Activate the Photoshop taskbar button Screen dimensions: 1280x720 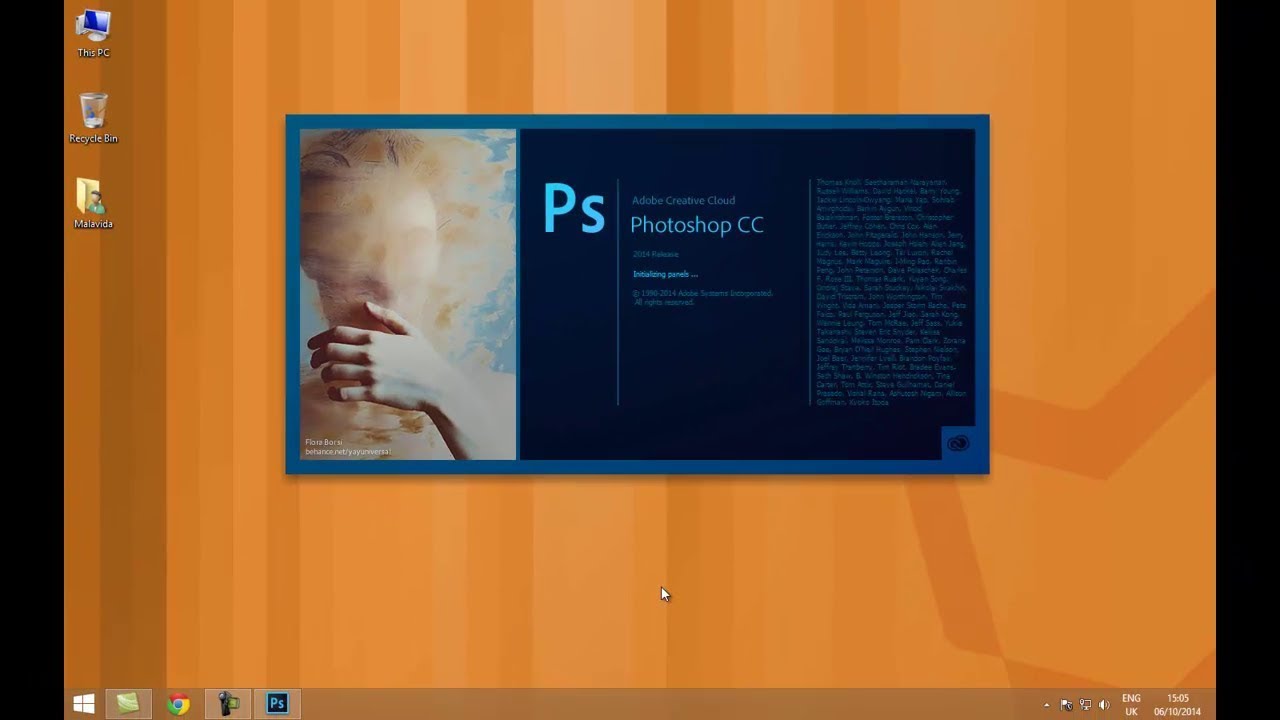point(277,704)
